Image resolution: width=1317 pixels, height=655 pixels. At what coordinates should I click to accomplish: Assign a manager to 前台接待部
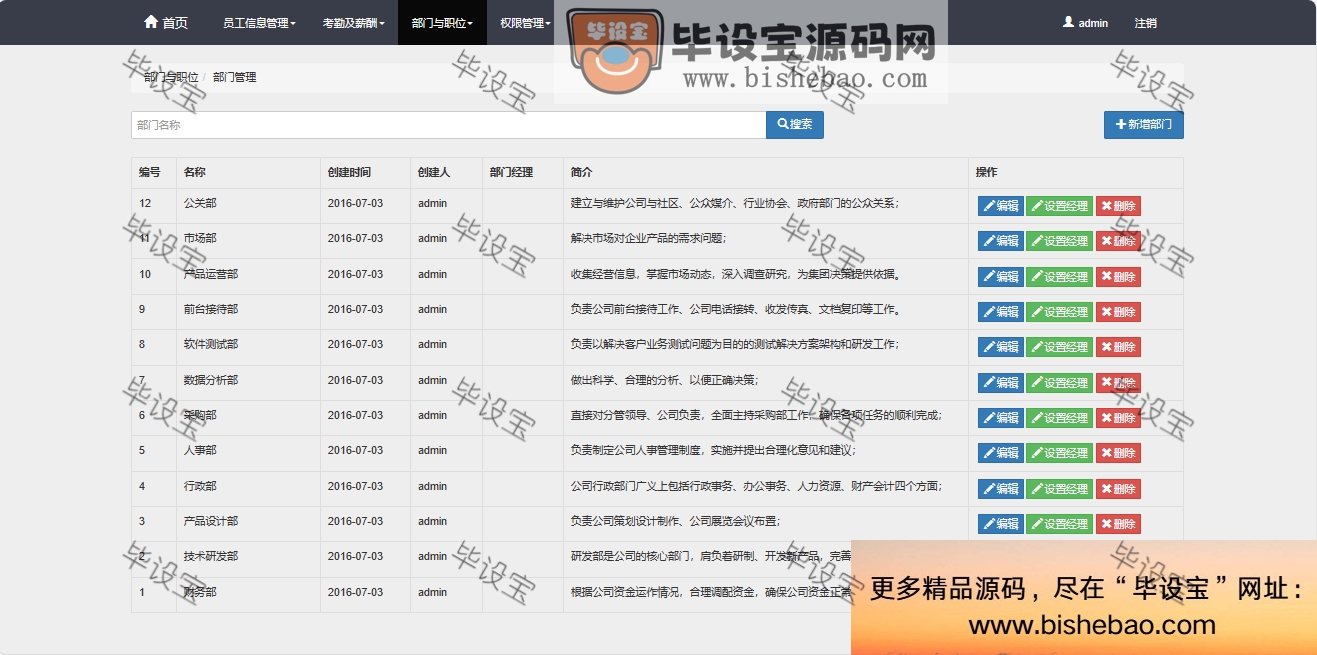coord(1059,312)
